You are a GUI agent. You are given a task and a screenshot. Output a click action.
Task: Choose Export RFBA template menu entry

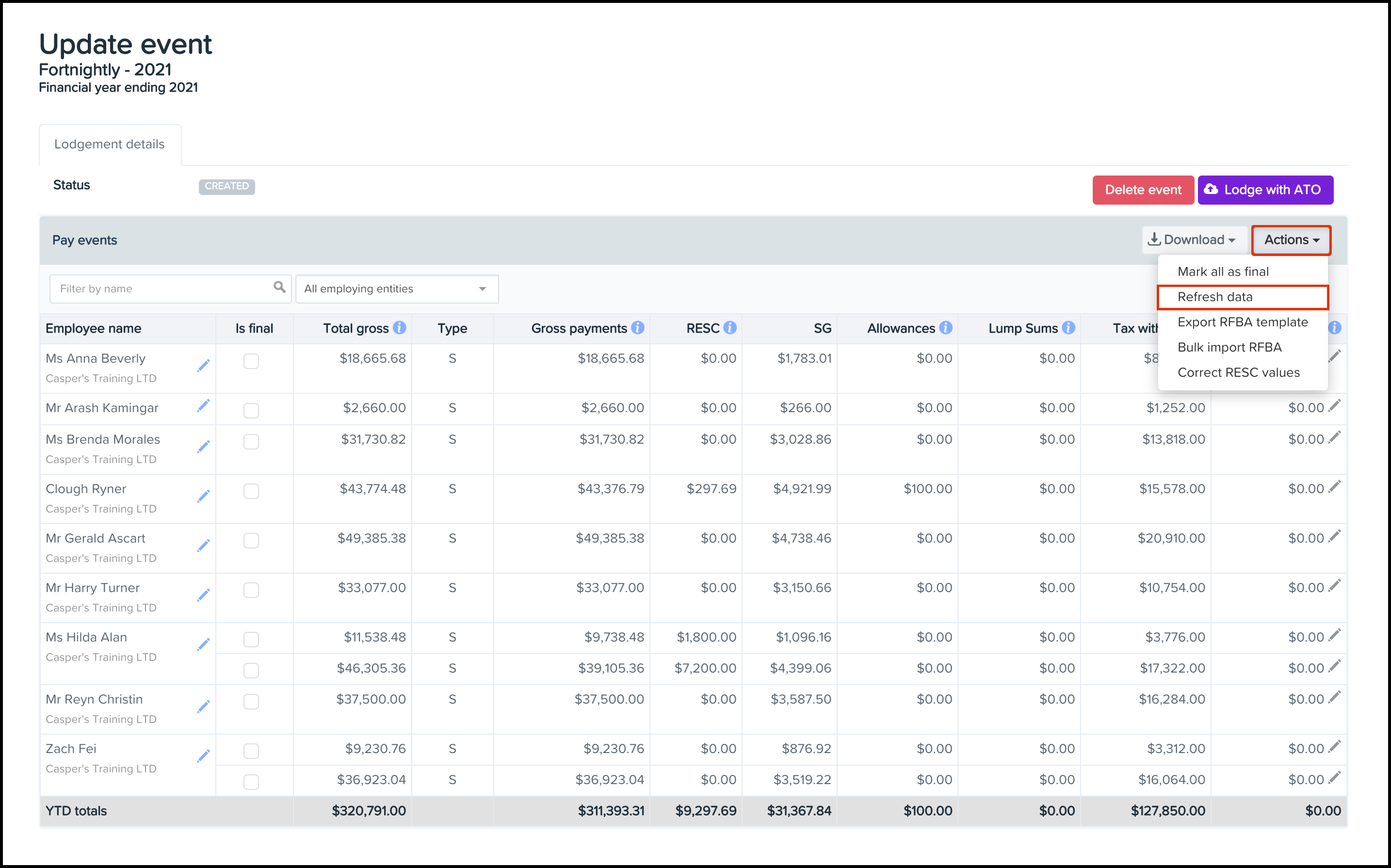coord(1242,322)
